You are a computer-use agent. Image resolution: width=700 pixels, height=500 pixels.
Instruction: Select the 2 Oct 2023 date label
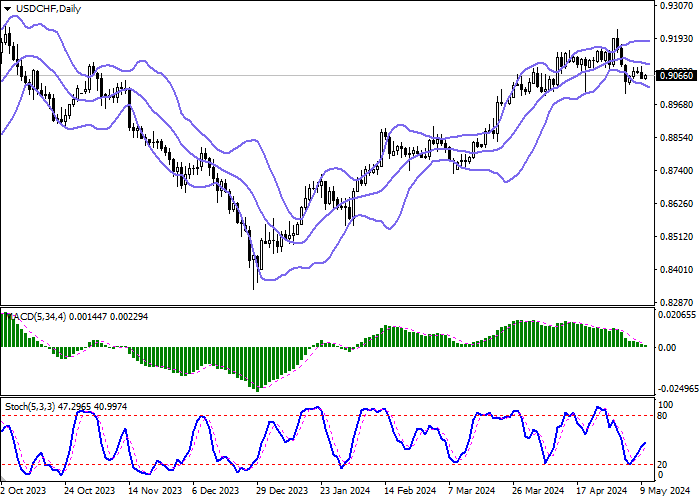click(x=23, y=491)
